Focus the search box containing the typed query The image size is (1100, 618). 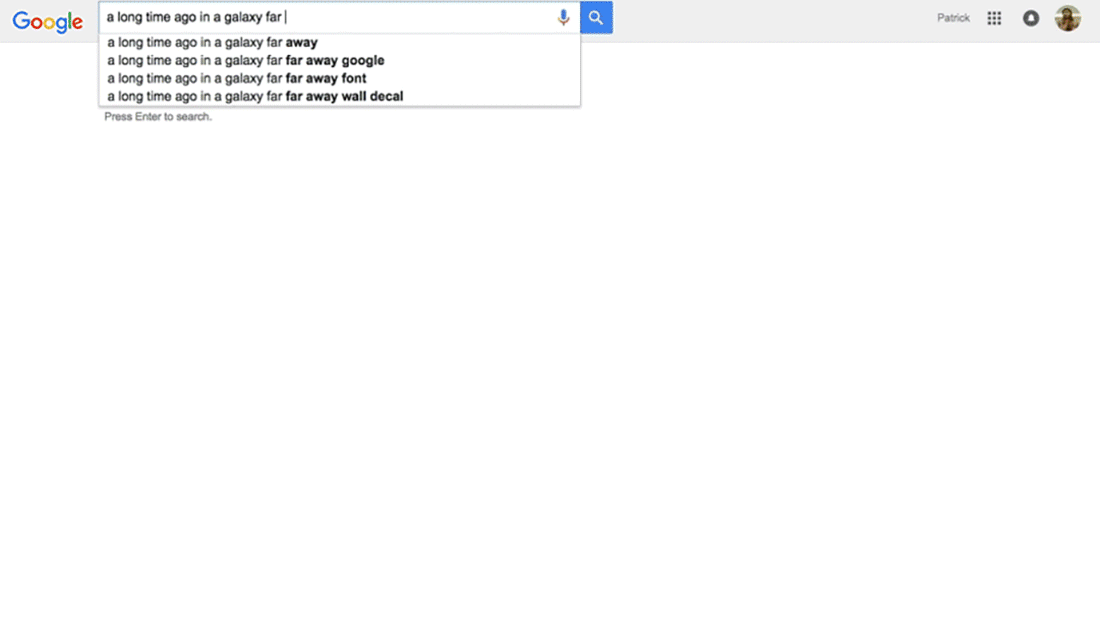[326, 18]
